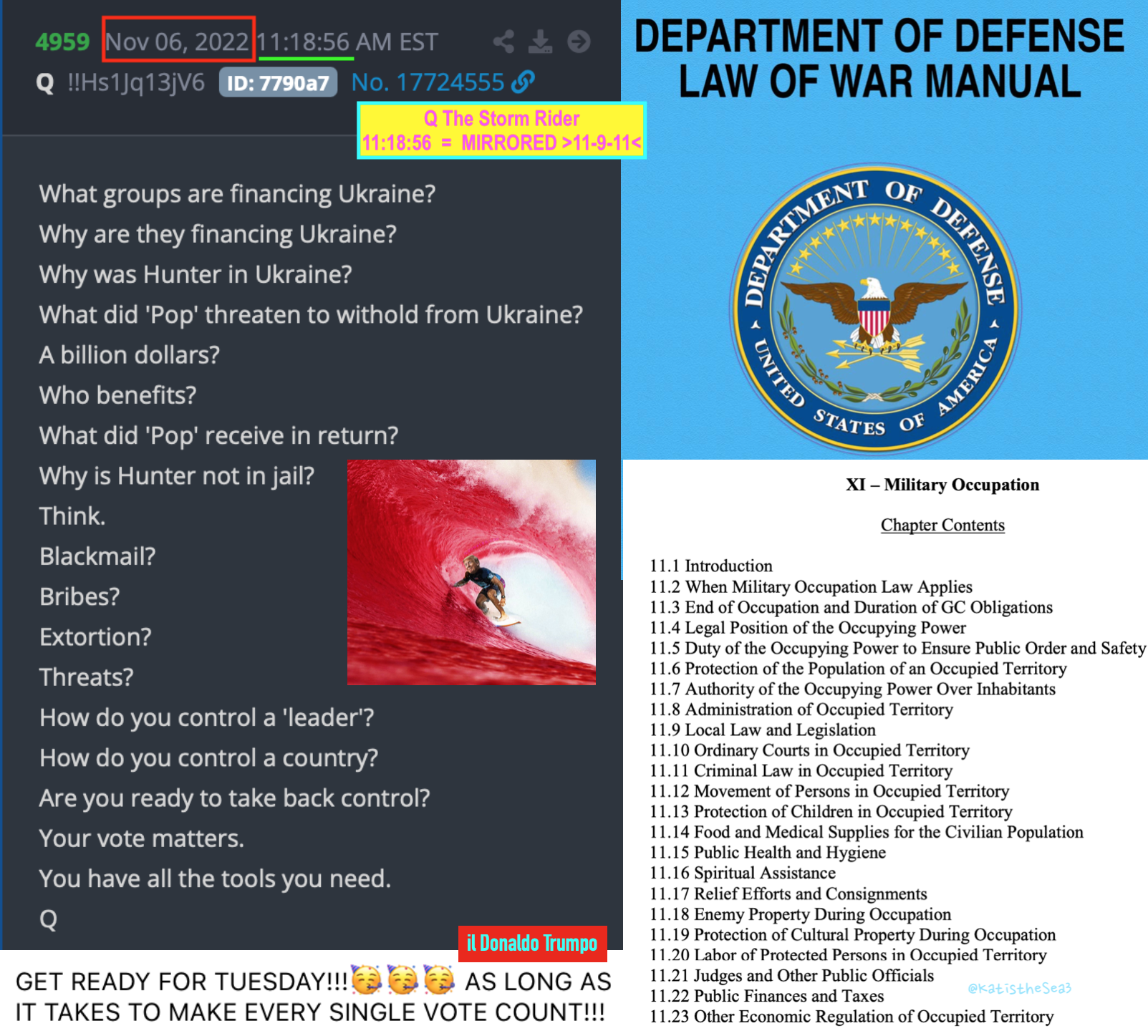The height and width of the screenshot is (1036, 1148).
Task: Click the share icon on post 4959
Action: click(503, 42)
